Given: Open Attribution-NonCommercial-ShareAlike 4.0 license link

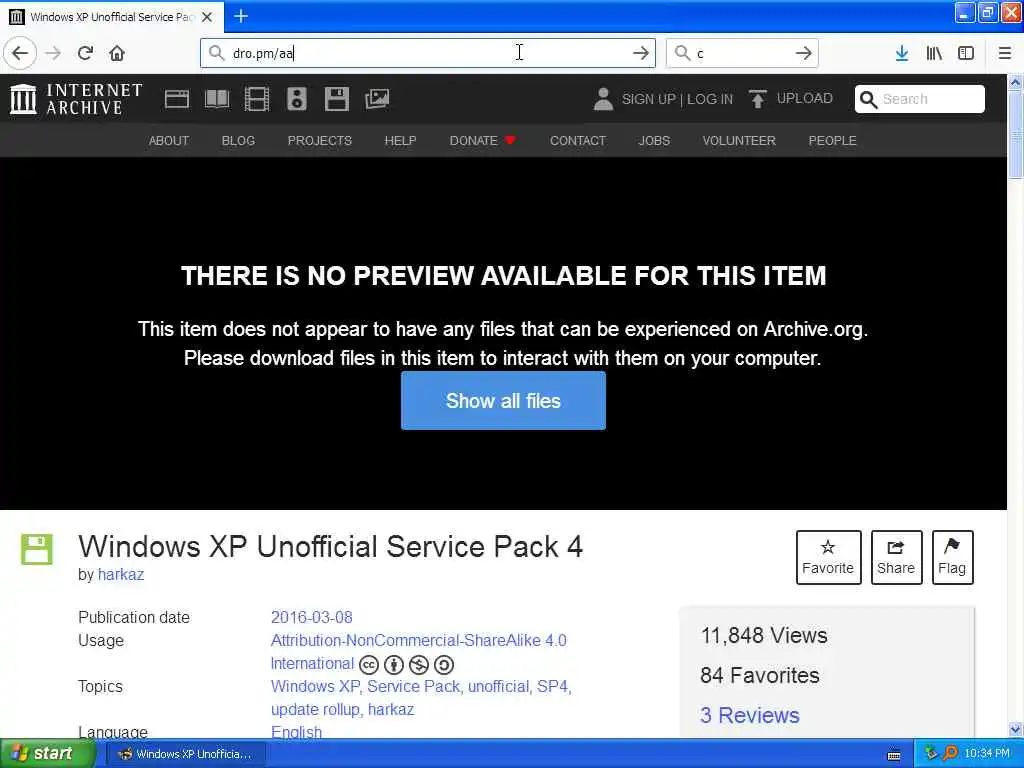Looking at the screenshot, I should (x=419, y=640).
